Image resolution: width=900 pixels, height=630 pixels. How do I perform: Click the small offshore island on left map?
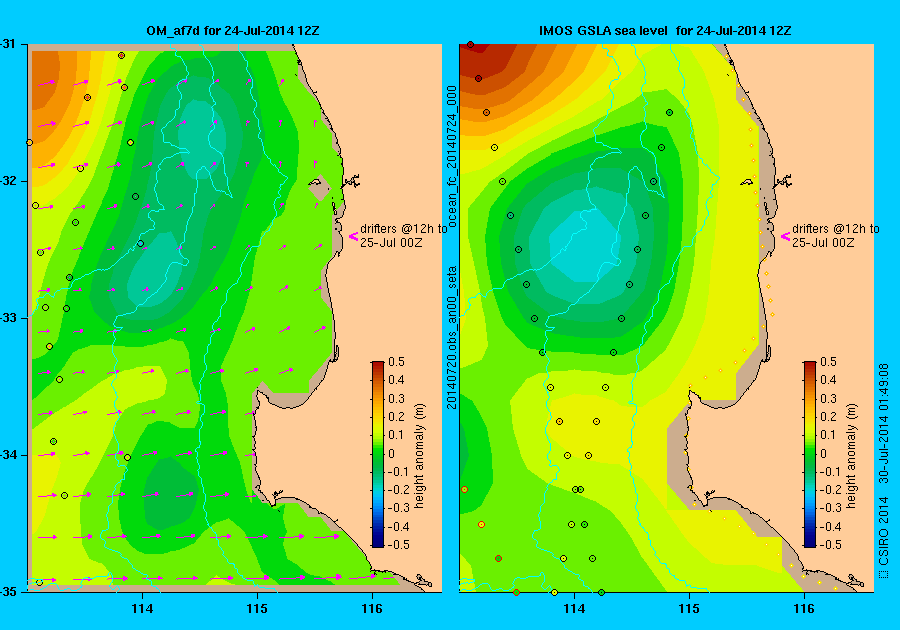click(x=315, y=183)
